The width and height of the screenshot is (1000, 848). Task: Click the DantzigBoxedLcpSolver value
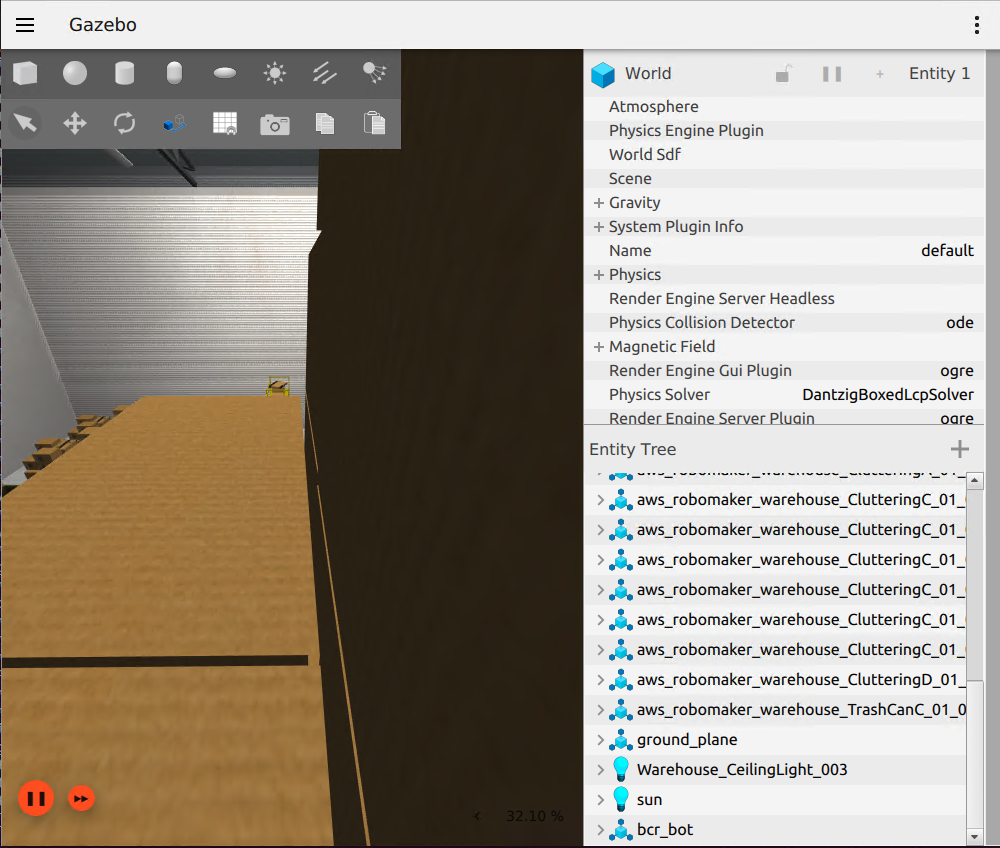888,395
